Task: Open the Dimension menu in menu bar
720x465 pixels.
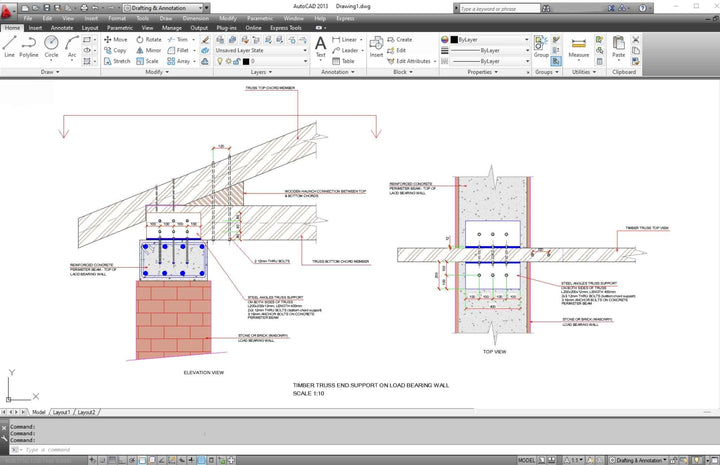Action: (x=196, y=18)
